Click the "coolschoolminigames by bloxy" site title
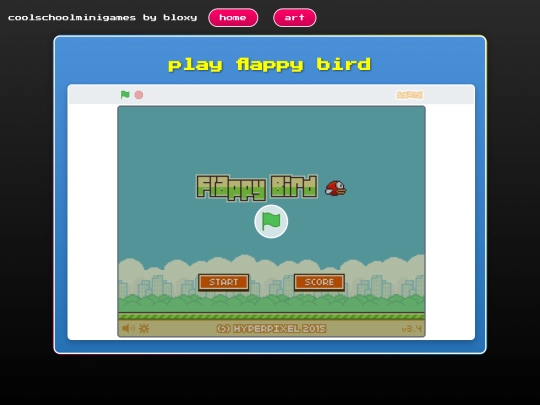This screenshot has height=405, width=540. (x=103, y=18)
